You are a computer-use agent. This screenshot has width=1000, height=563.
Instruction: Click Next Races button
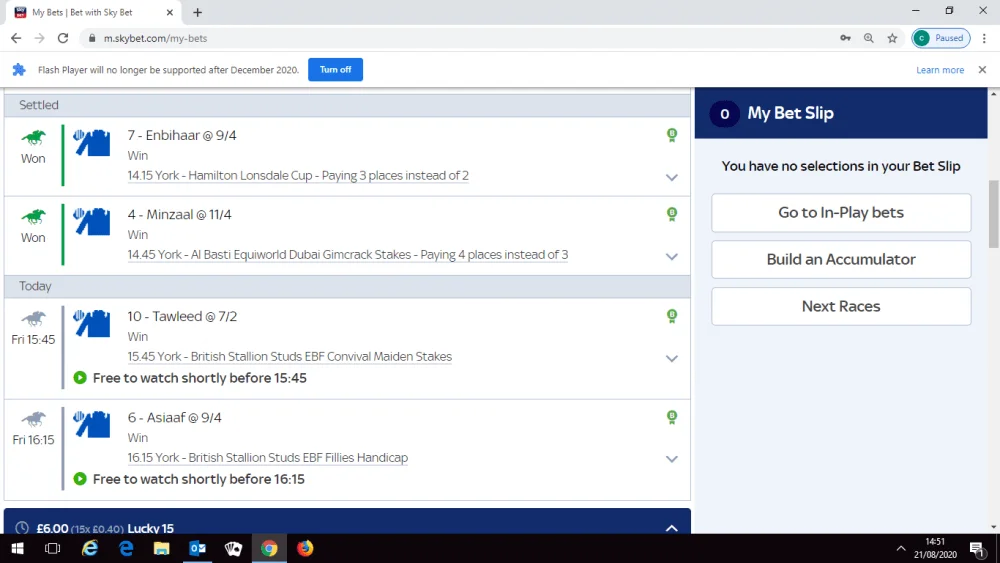(x=841, y=306)
